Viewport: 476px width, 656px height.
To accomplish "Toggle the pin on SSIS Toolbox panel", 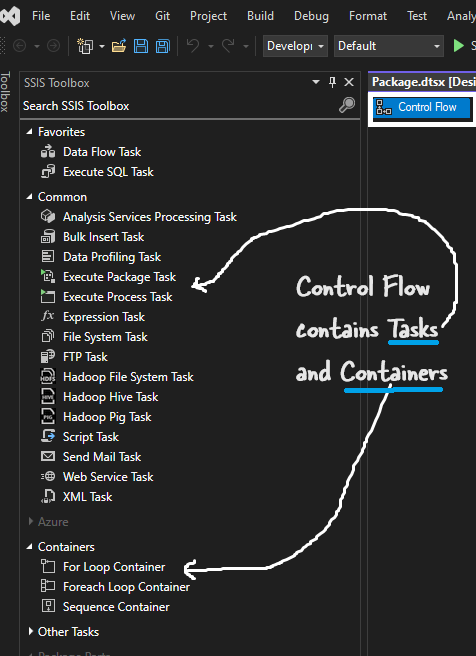I will click(333, 82).
